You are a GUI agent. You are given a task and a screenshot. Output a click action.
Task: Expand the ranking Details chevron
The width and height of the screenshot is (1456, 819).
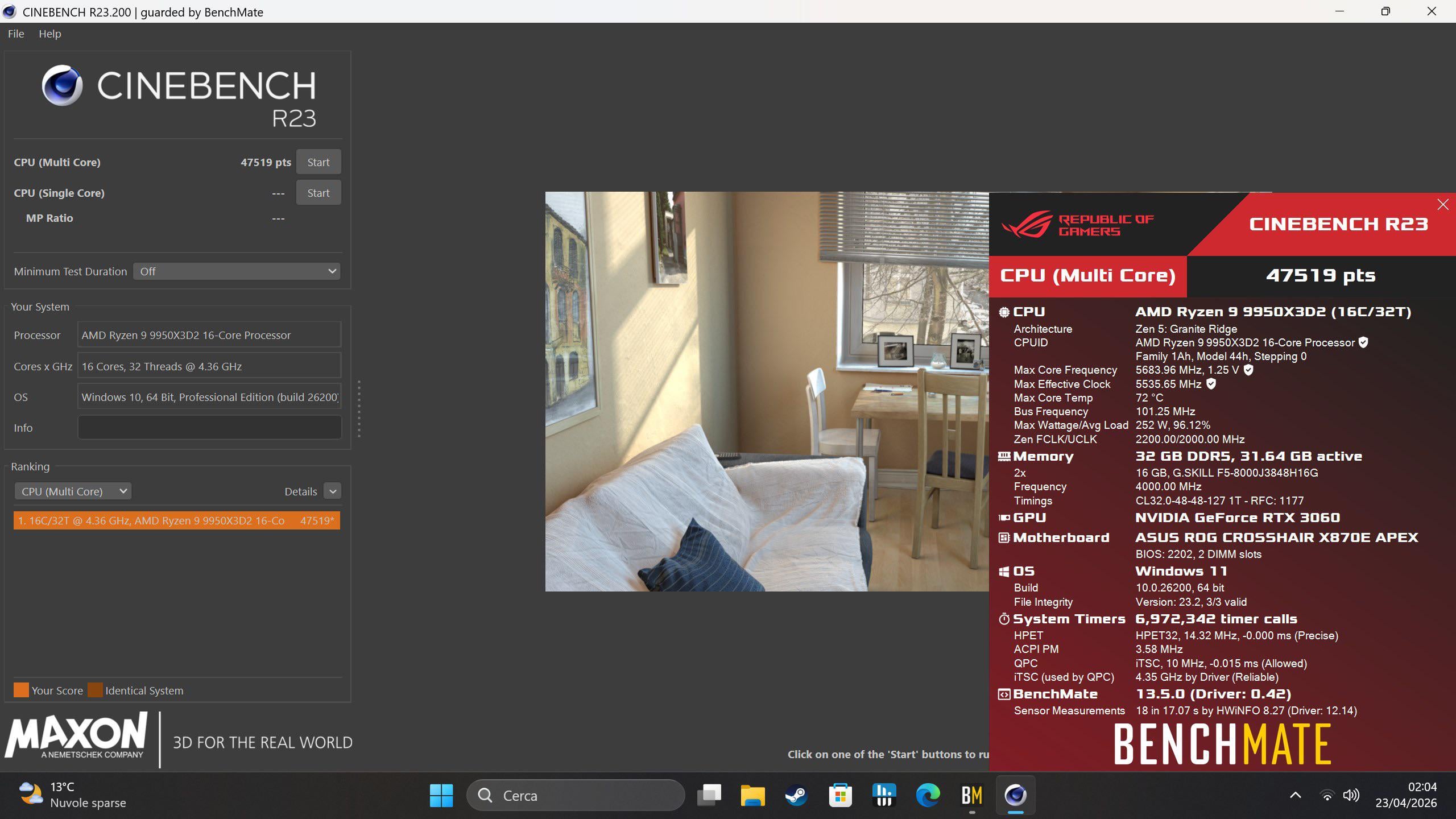point(333,491)
